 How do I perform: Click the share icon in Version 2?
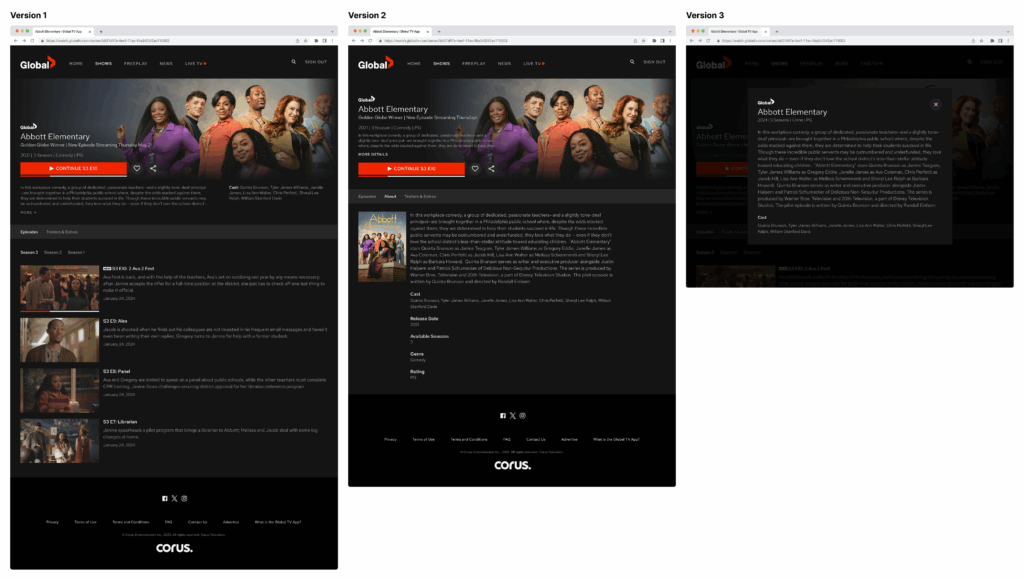(x=490, y=168)
